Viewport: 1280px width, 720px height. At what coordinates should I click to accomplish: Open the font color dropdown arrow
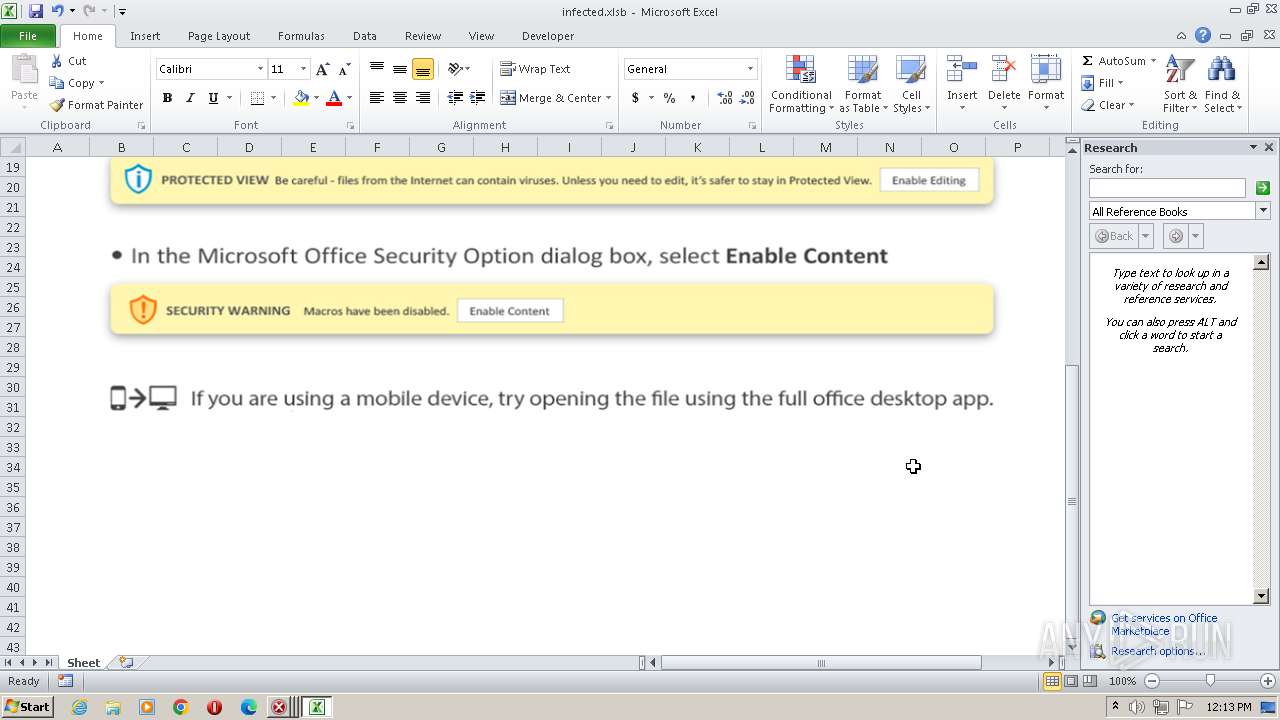(349, 98)
